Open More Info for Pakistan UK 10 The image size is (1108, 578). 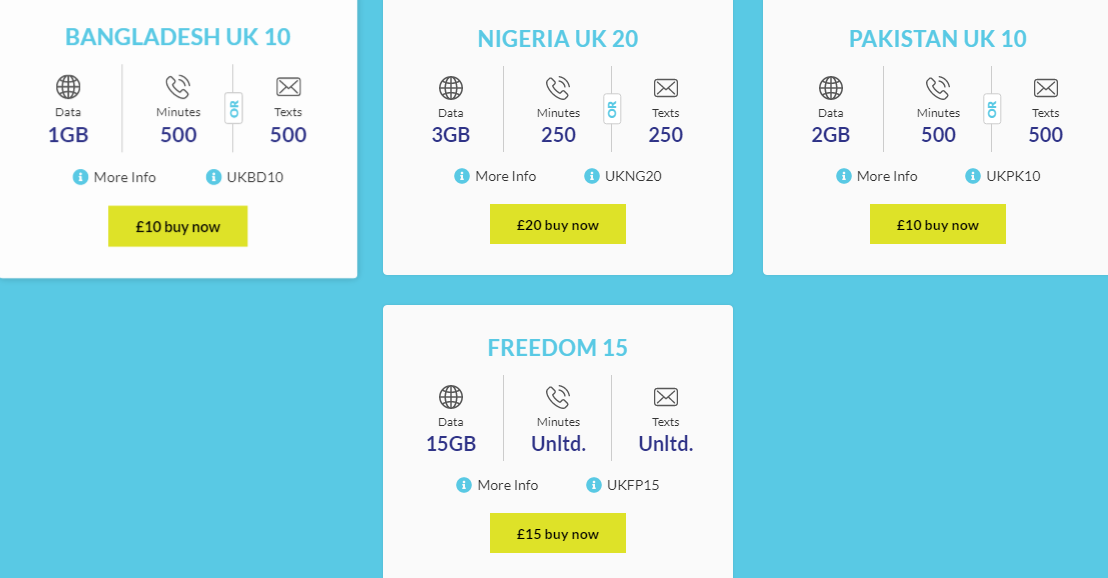(887, 176)
